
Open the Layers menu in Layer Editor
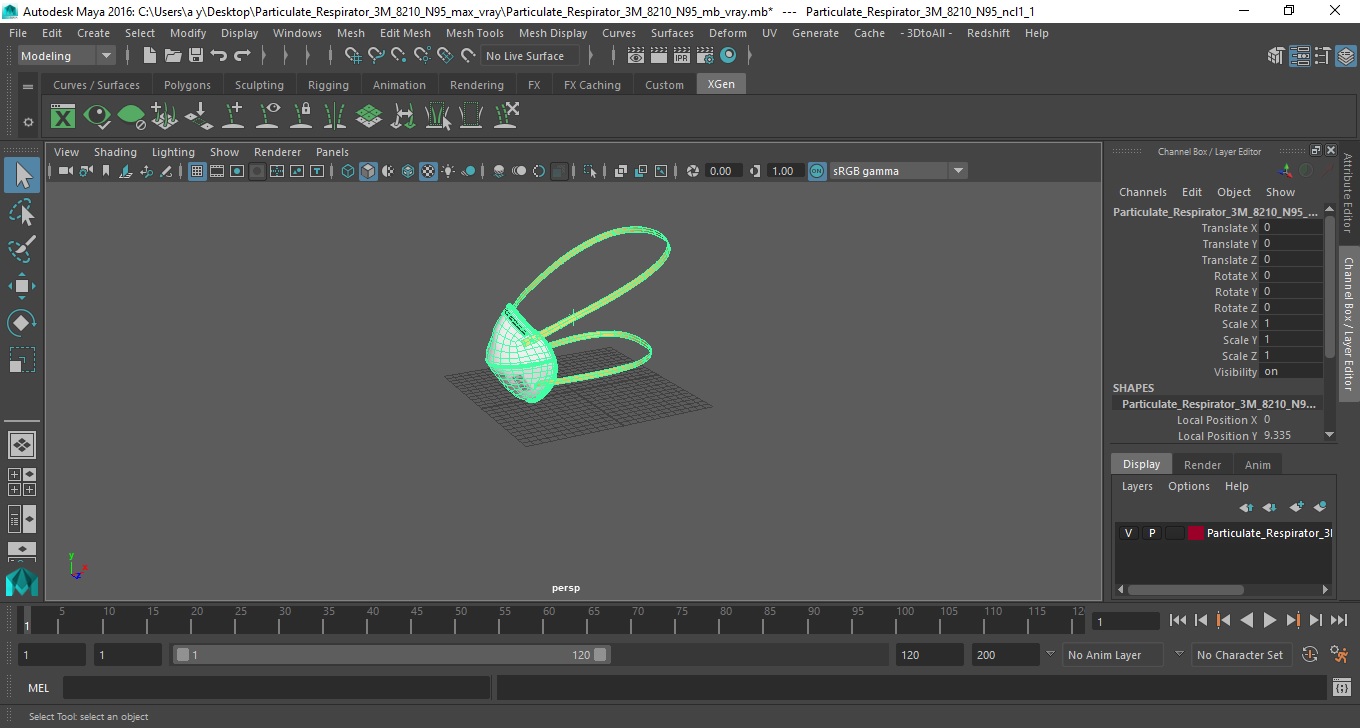[1137, 486]
